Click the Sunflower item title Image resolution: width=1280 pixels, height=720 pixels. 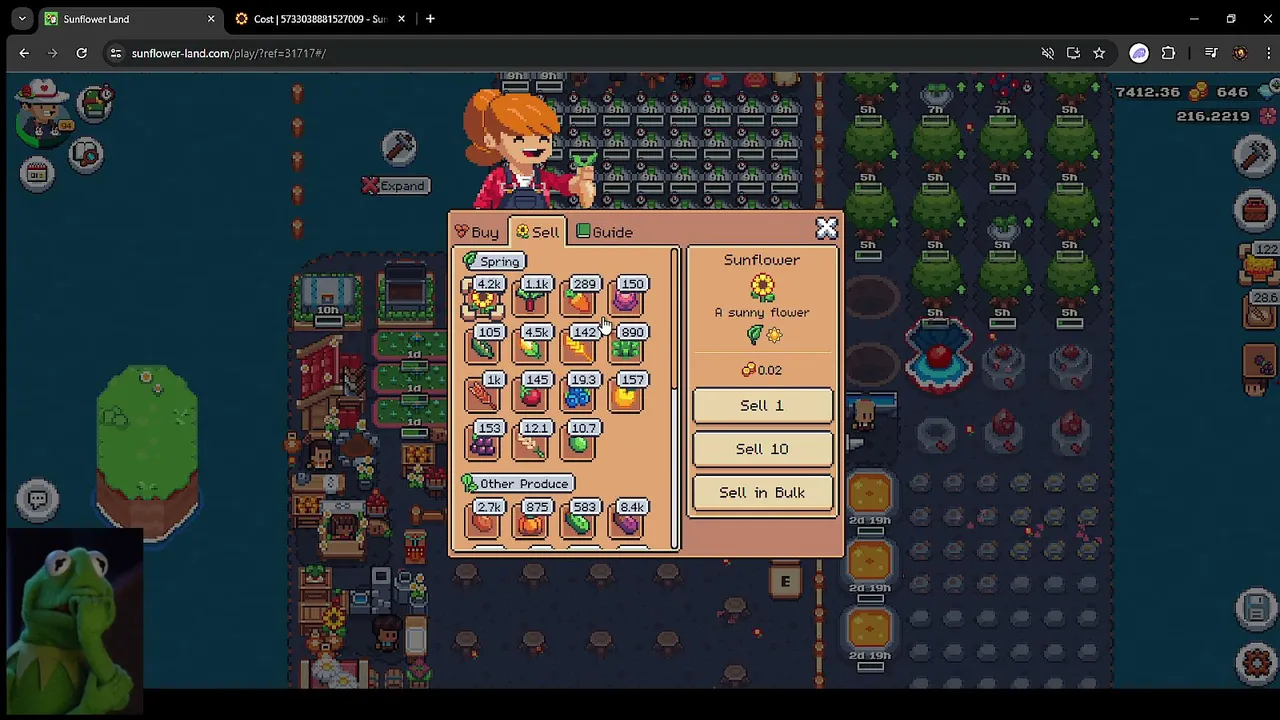(762, 260)
